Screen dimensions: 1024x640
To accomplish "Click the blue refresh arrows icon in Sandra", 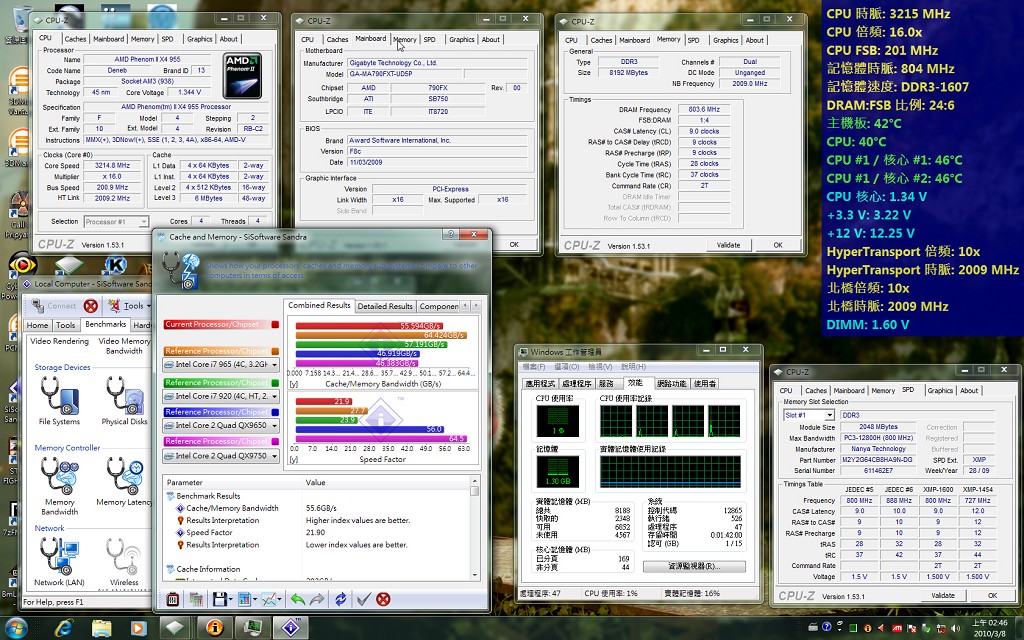I will (x=340, y=599).
